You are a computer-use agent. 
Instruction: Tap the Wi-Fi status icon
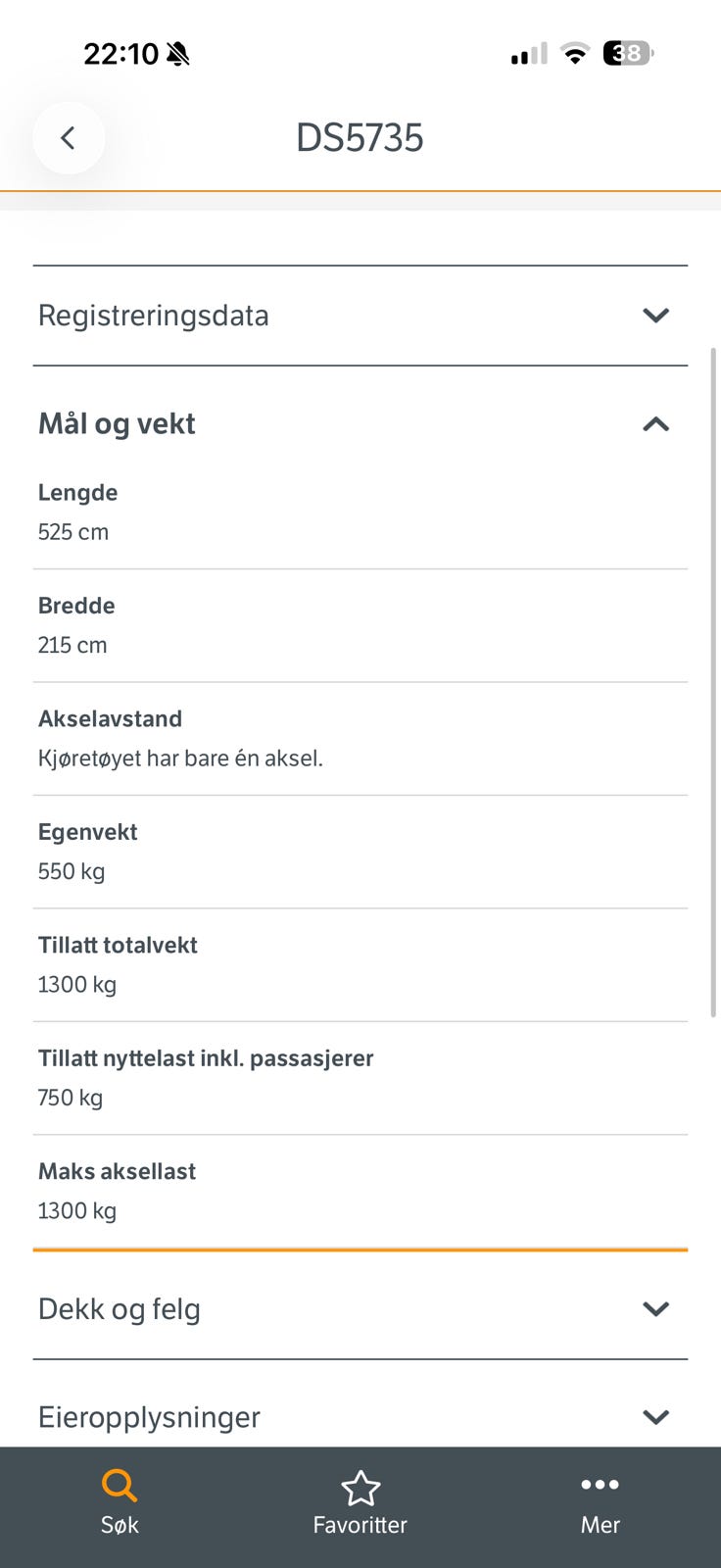pos(575,54)
